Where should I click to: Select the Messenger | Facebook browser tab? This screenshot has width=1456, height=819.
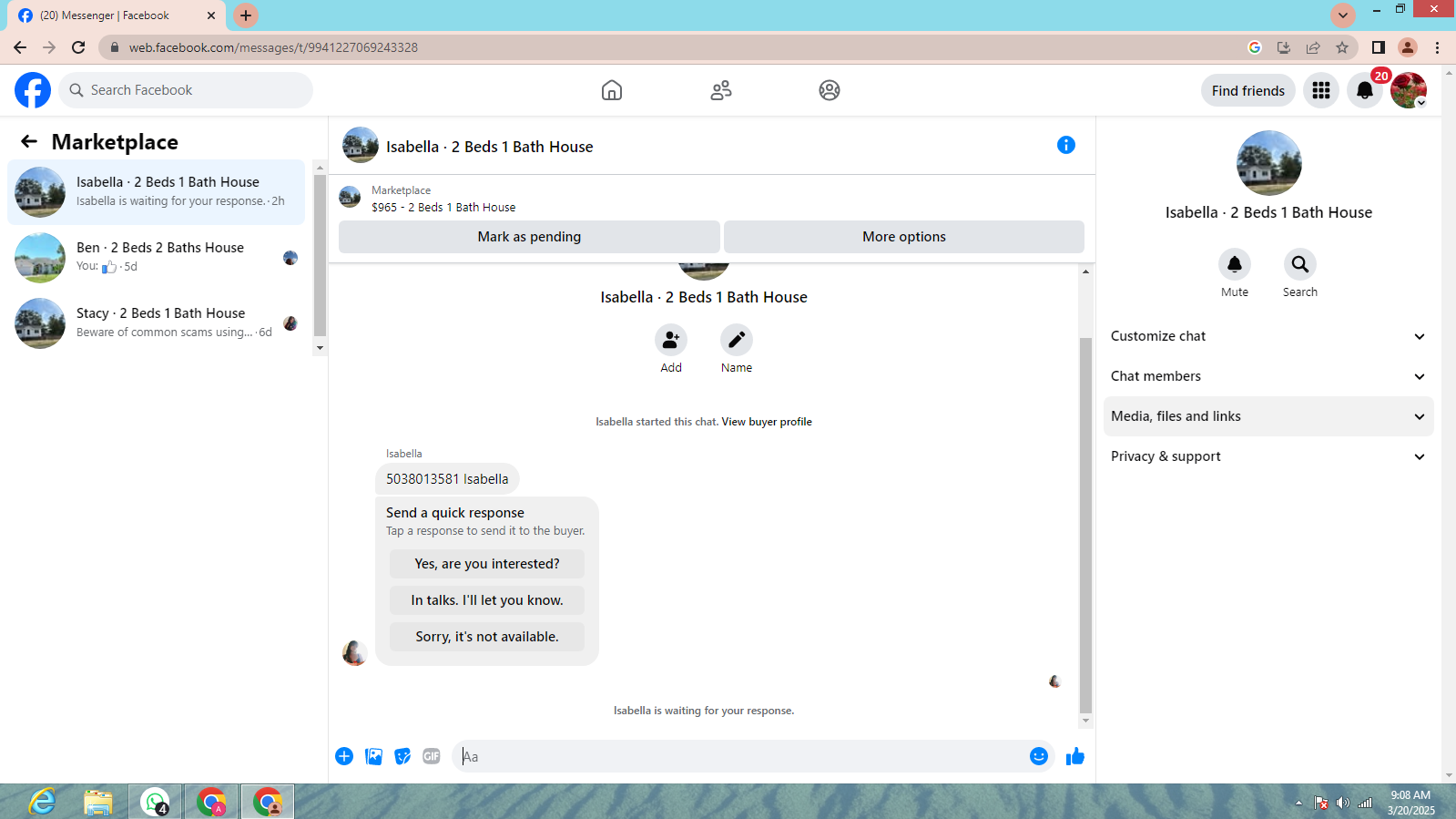click(x=117, y=15)
